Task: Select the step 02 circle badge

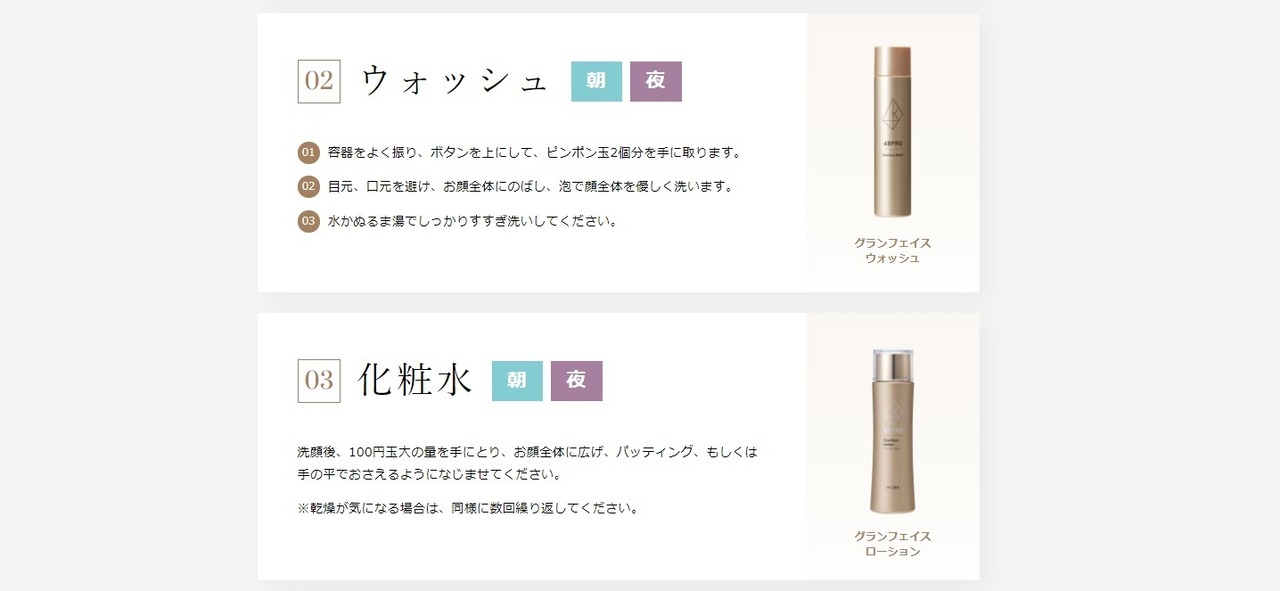Action: (308, 187)
